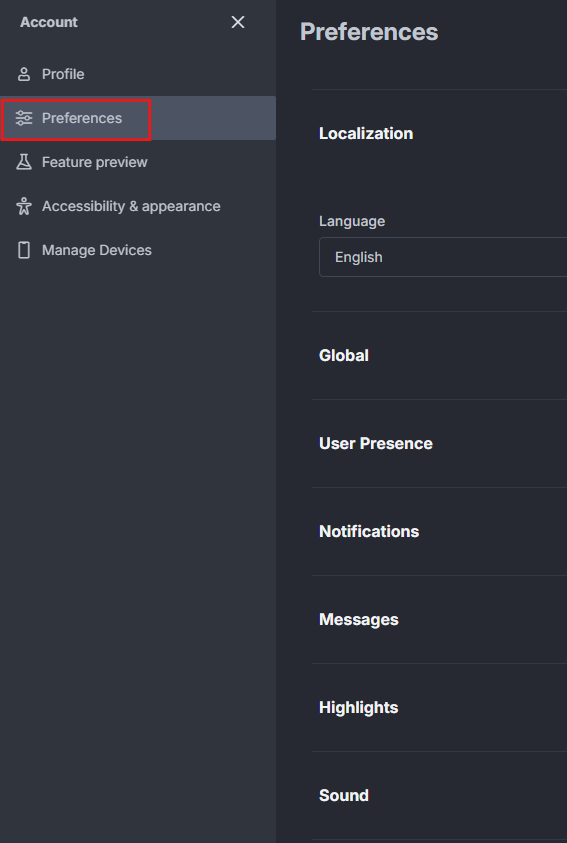Click the Profile person icon

pyautogui.click(x=24, y=74)
